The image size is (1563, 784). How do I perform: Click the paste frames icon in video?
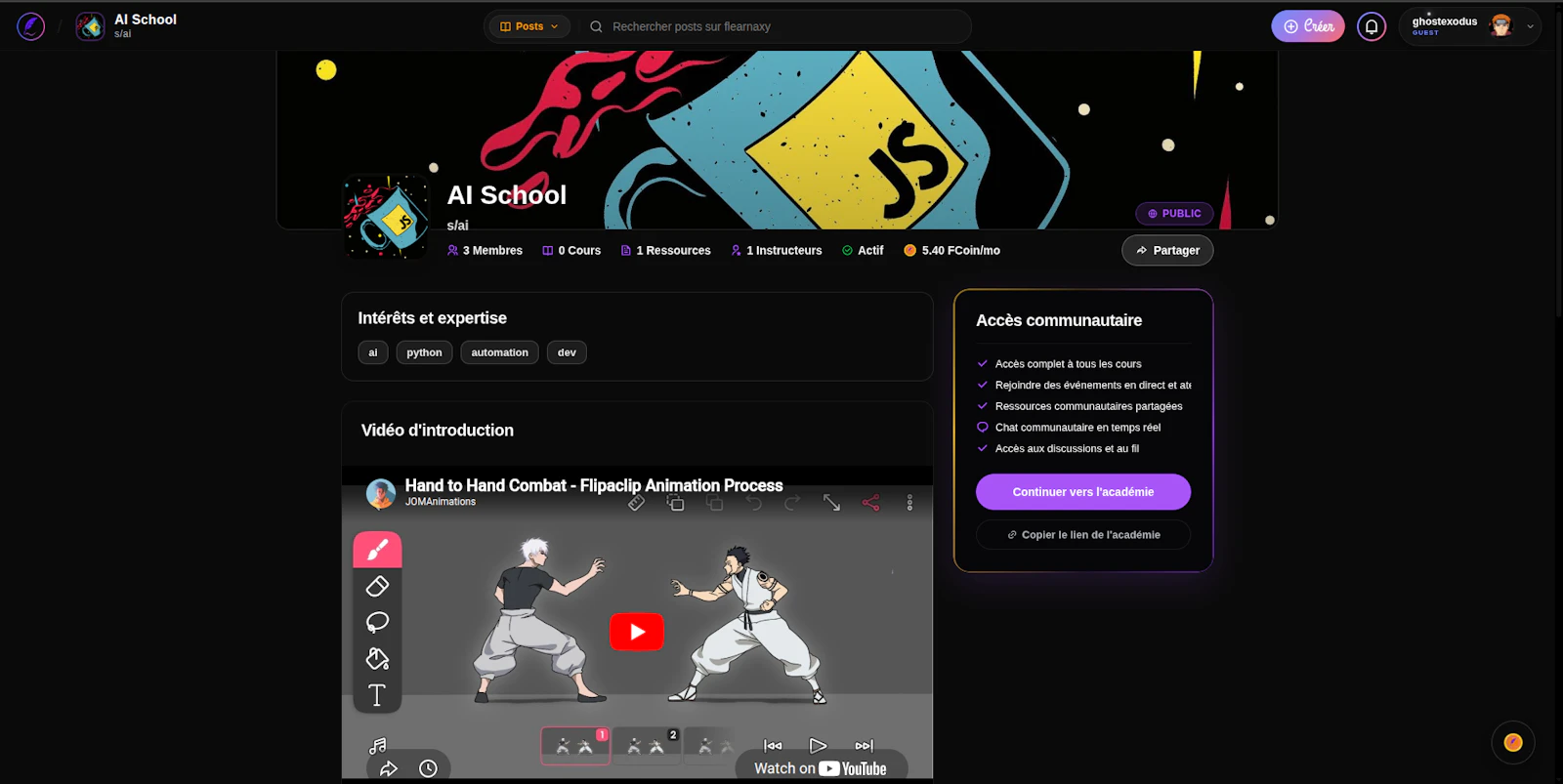click(714, 503)
